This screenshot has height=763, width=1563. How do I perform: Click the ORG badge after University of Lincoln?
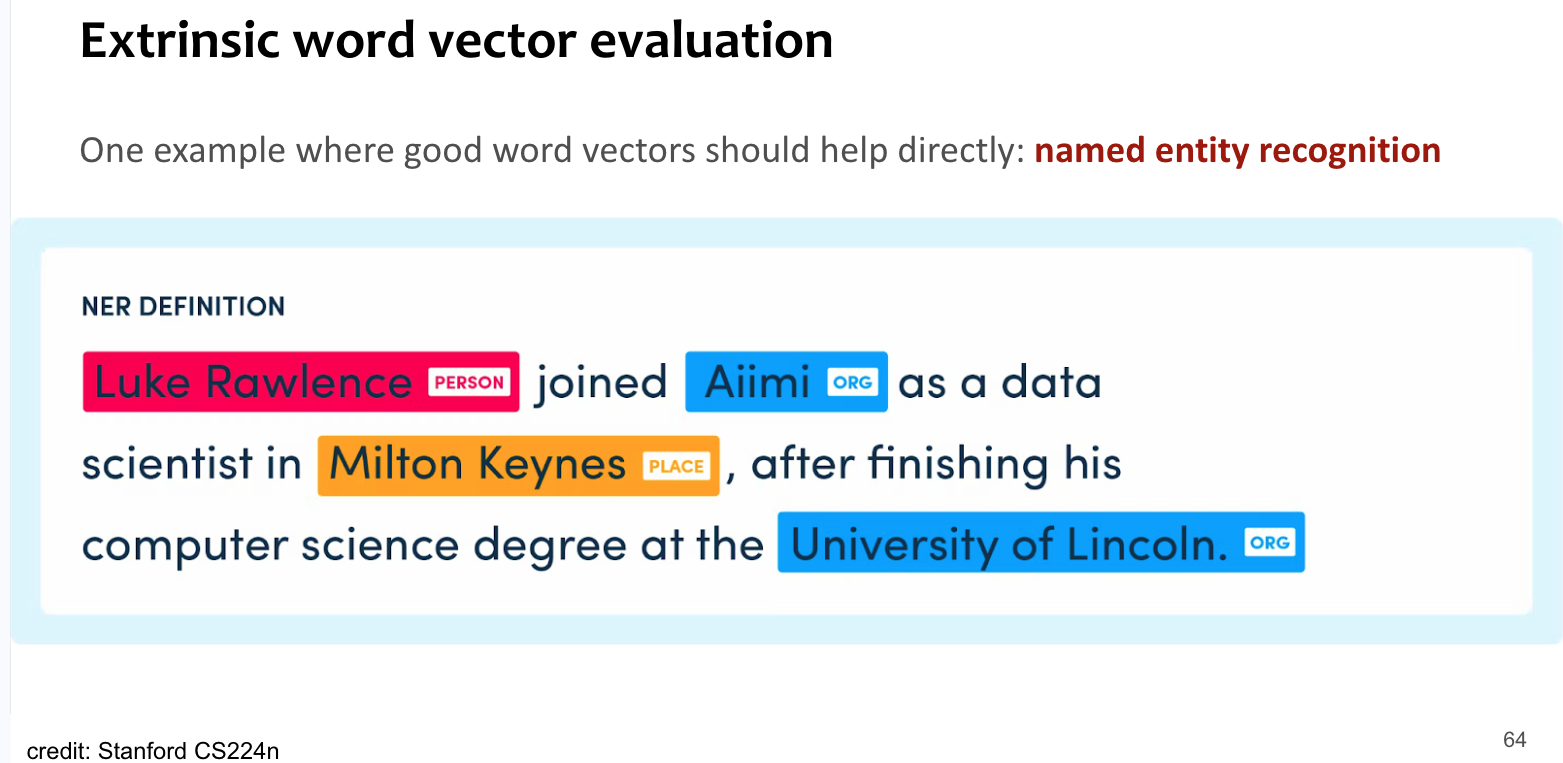pyautogui.click(x=1270, y=543)
